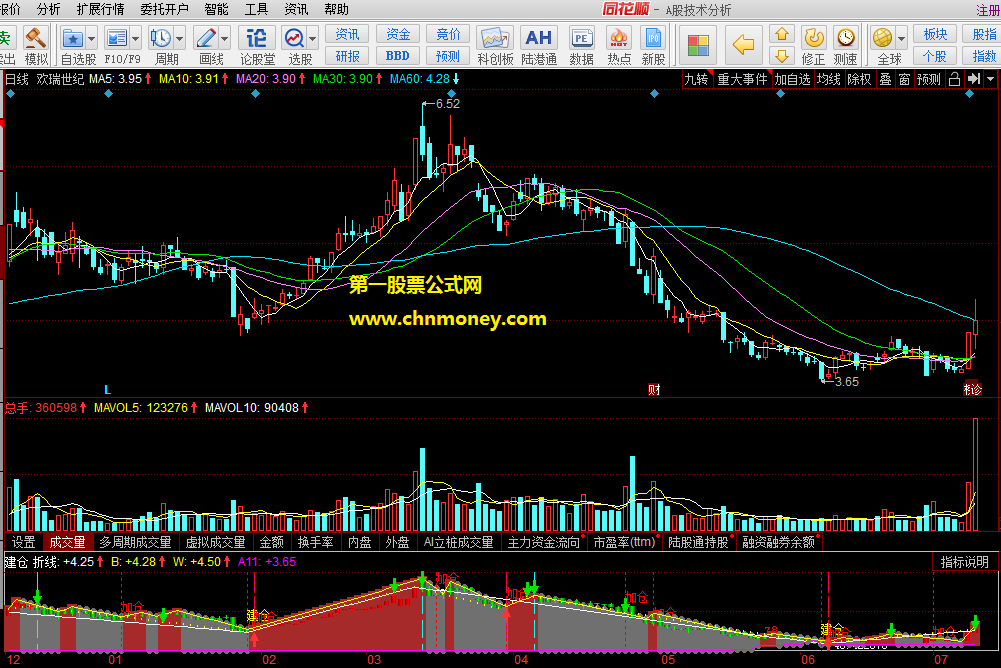Open the 委托开户 menu
The height and width of the screenshot is (668, 1001).
coord(165,9)
